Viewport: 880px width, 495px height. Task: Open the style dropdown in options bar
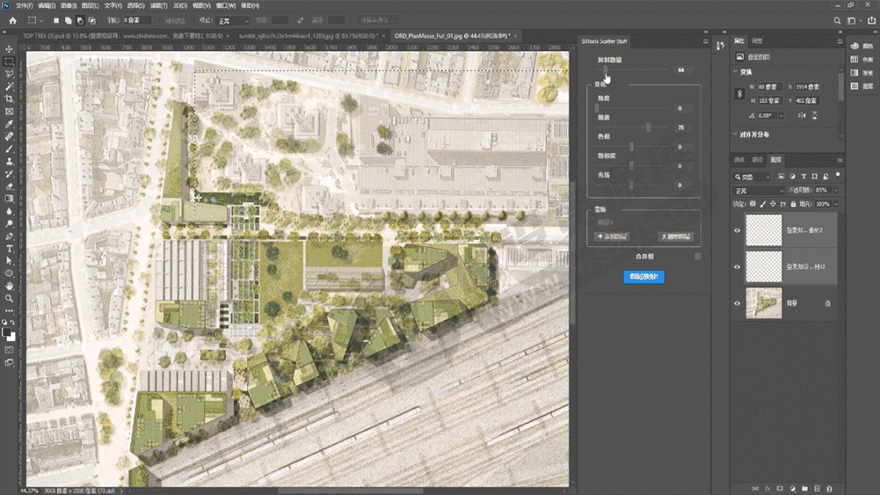click(x=233, y=21)
